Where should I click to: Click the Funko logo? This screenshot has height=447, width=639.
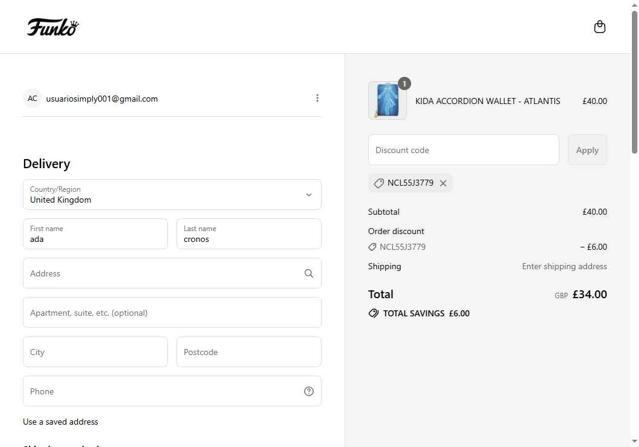(53, 27)
